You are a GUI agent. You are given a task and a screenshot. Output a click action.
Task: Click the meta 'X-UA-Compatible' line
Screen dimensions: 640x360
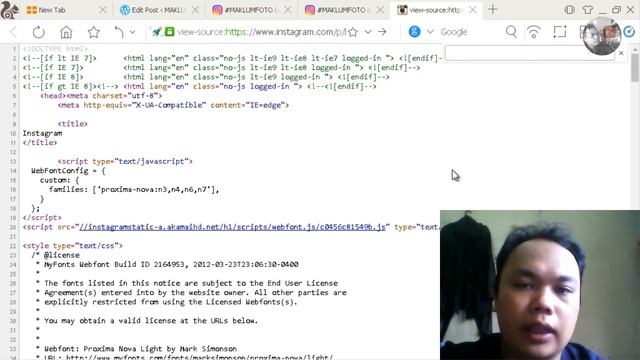[173, 105]
